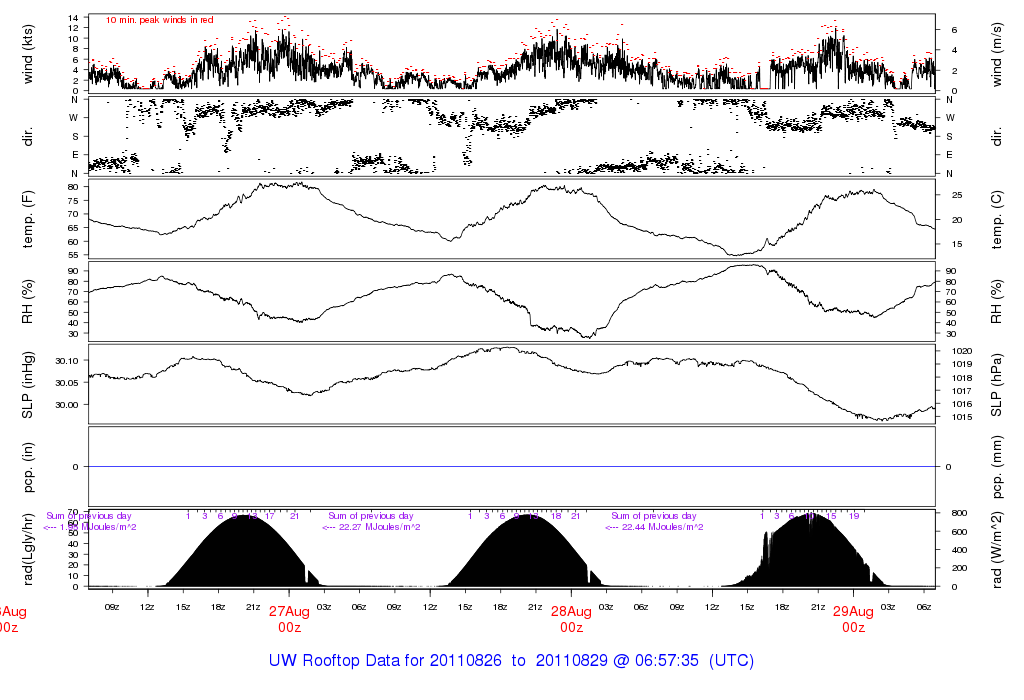The height and width of the screenshot is (700, 1024).
Task: Click the '10 min. peak winds in red' legend
Action: point(159,20)
